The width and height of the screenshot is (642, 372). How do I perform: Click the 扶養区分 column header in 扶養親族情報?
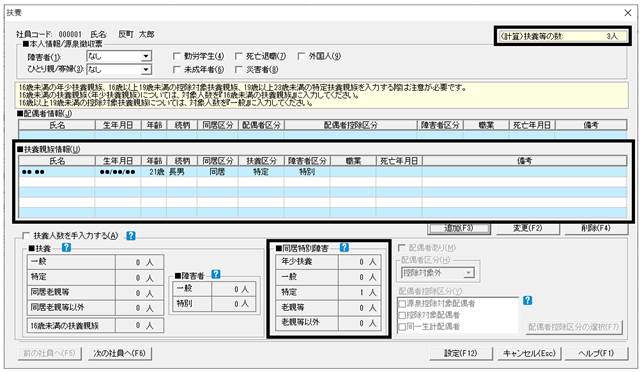[x=261, y=161]
